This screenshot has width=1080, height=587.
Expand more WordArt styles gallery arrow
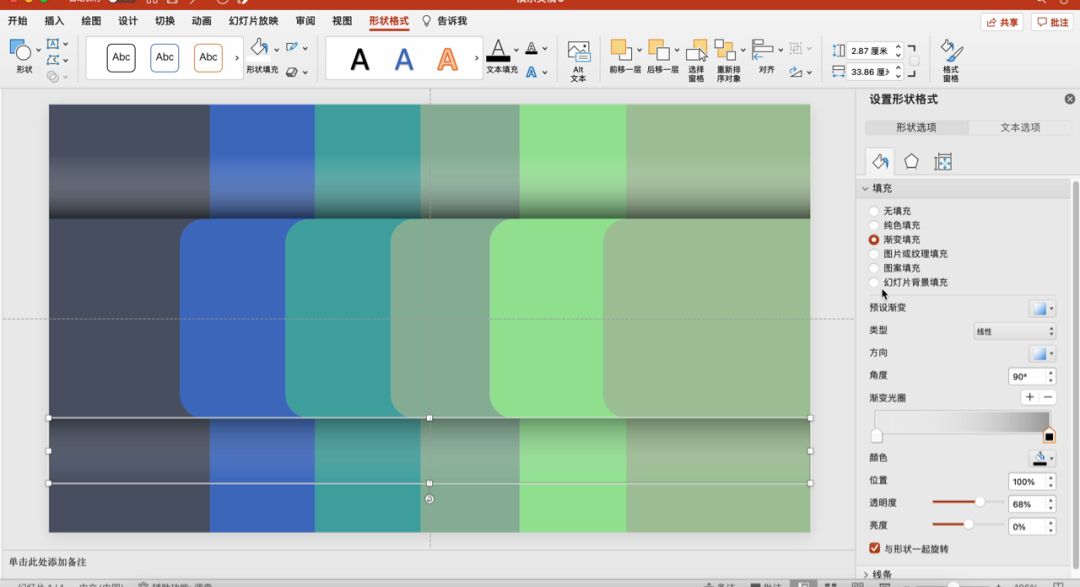click(476, 59)
